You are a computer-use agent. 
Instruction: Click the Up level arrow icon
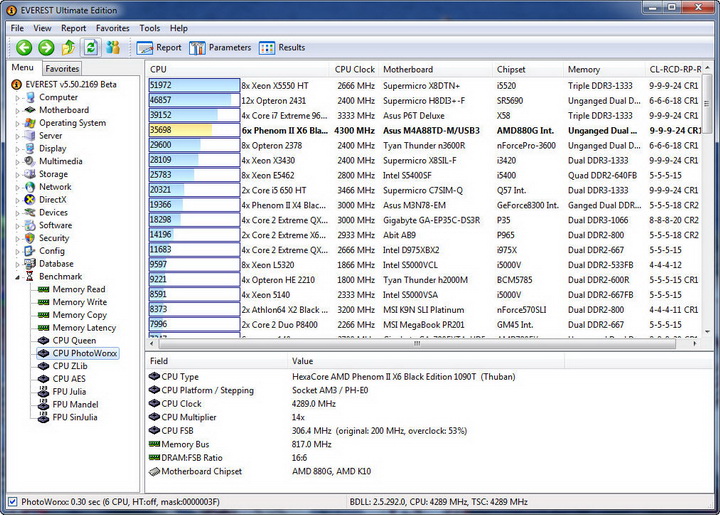68,47
